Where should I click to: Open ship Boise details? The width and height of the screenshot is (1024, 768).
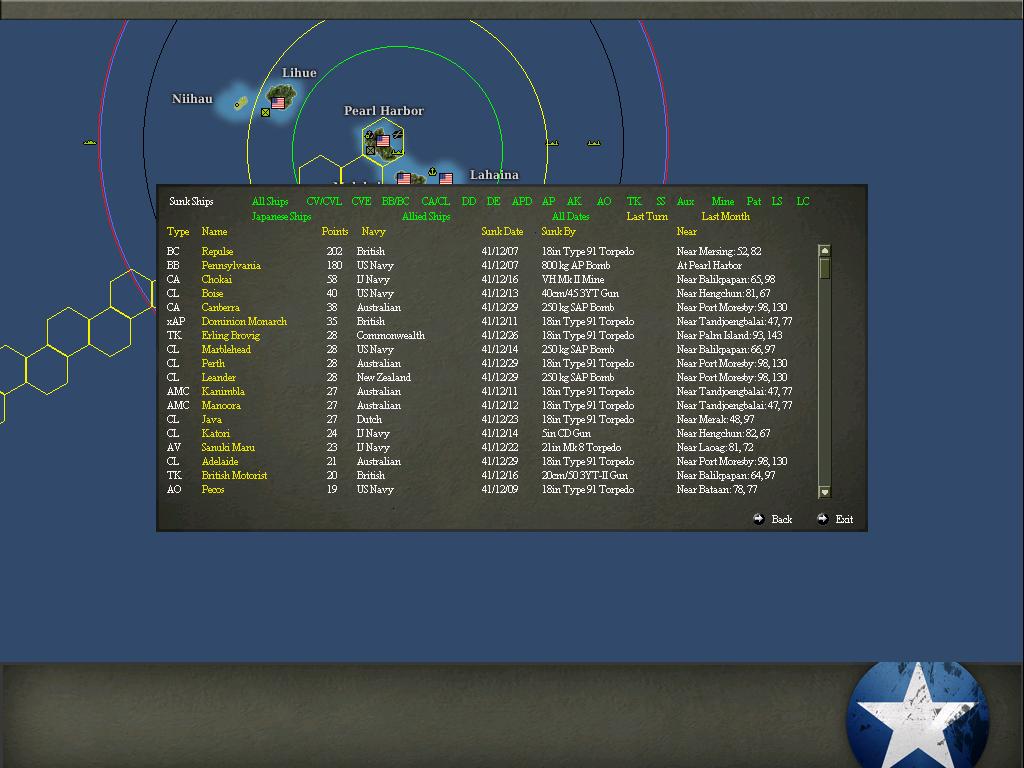(212, 293)
